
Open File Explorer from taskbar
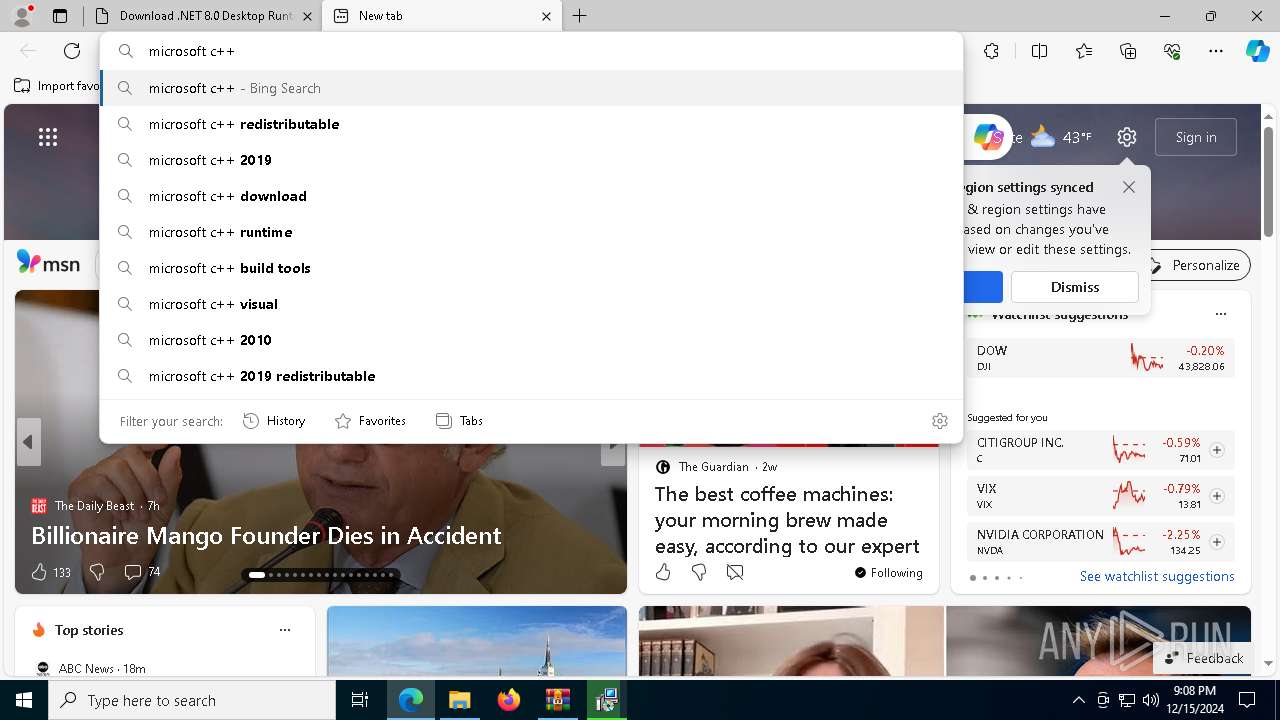pyautogui.click(x=459, y=700)
